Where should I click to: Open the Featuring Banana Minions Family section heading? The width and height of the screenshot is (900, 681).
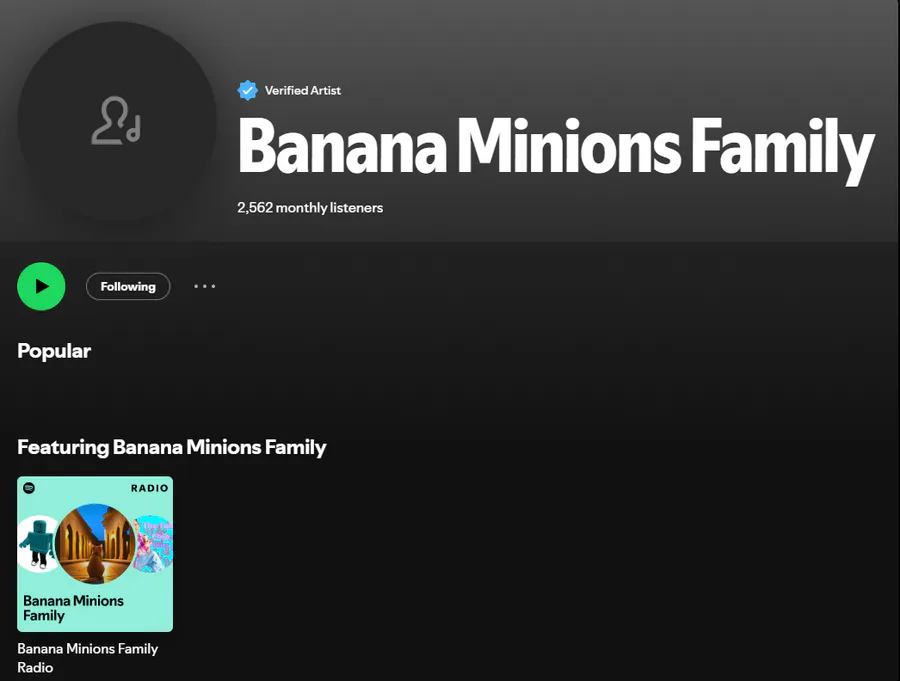pos(172,447)
